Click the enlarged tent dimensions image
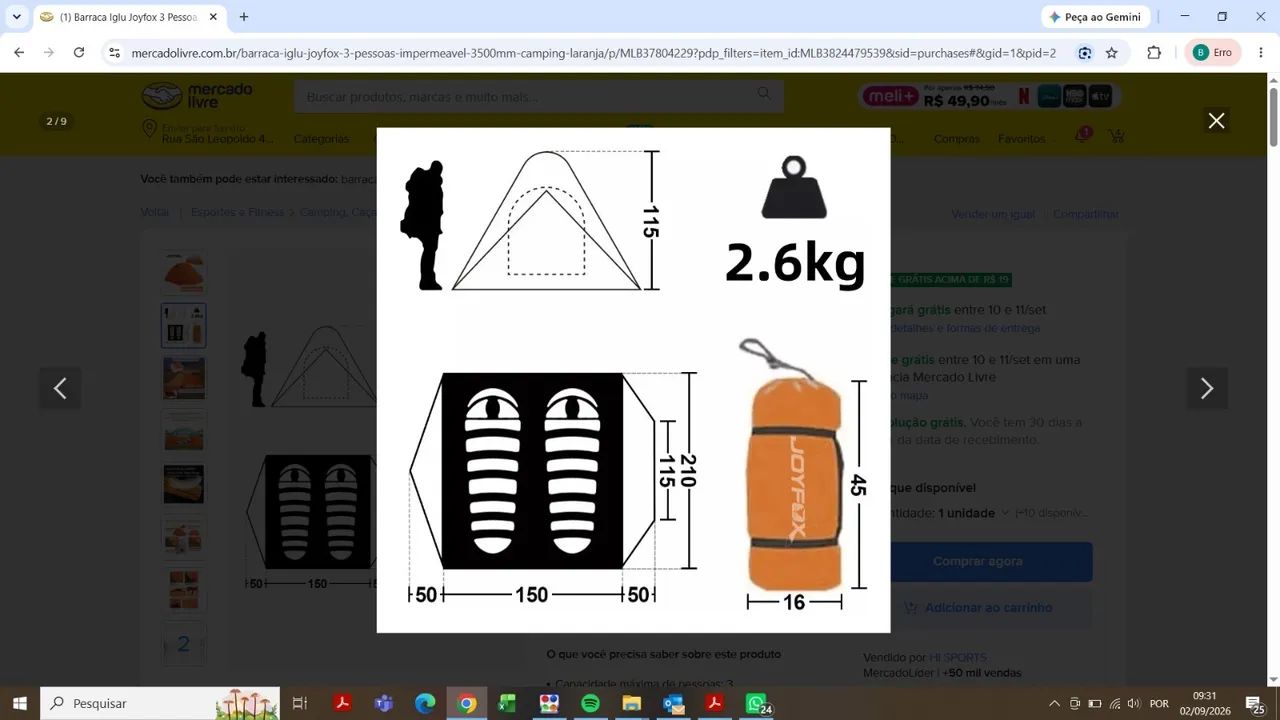This screenshot has width=1280, height=720. coord(633,380)
